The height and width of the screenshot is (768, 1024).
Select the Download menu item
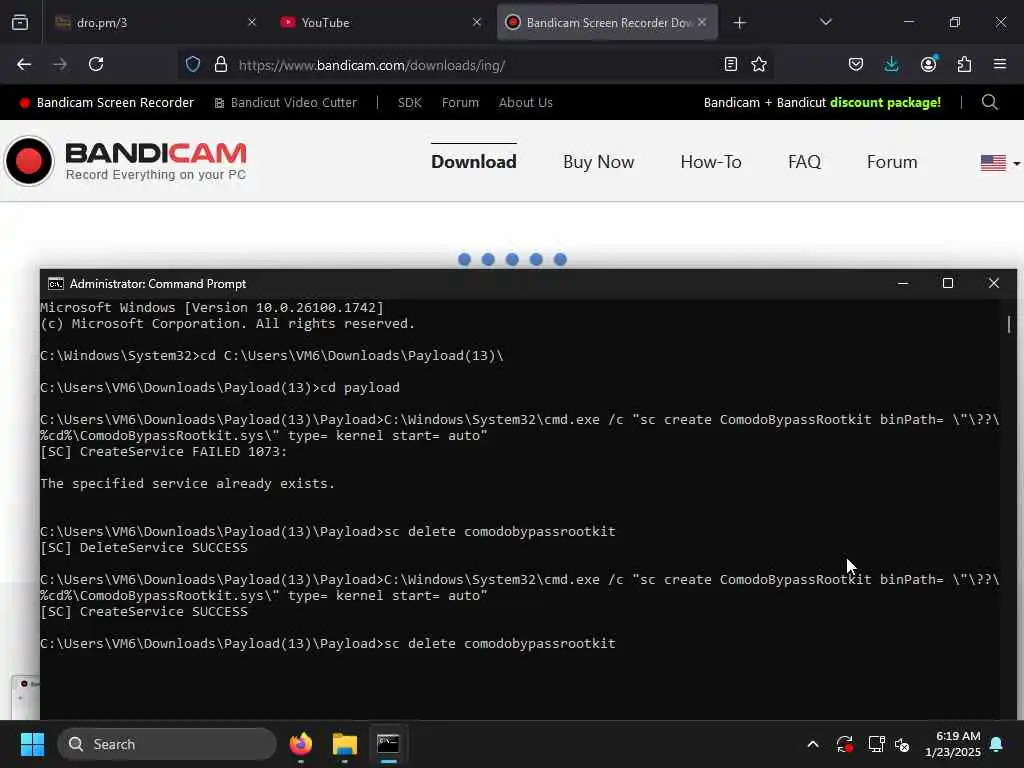473,161
